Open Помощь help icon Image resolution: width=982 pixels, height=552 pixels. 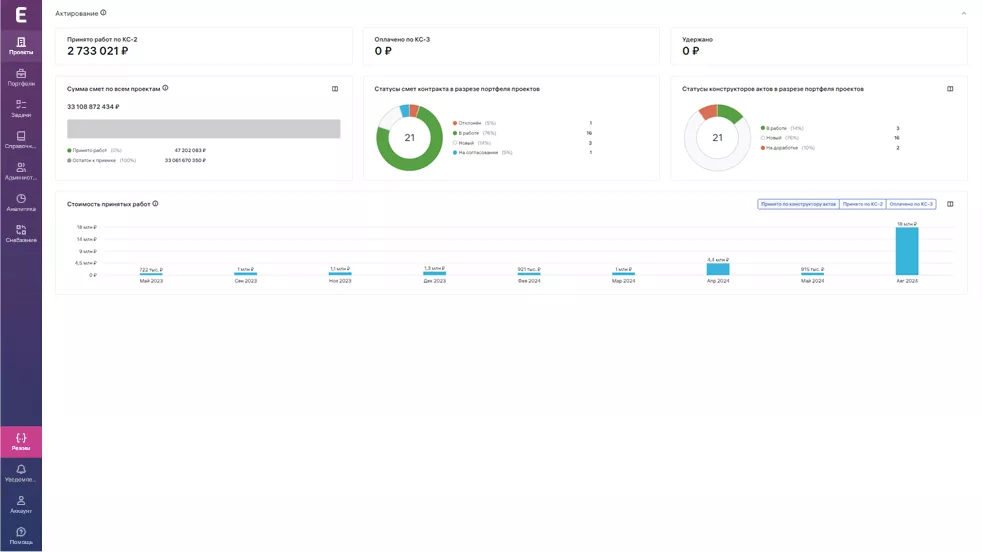(x=21, y=535)
